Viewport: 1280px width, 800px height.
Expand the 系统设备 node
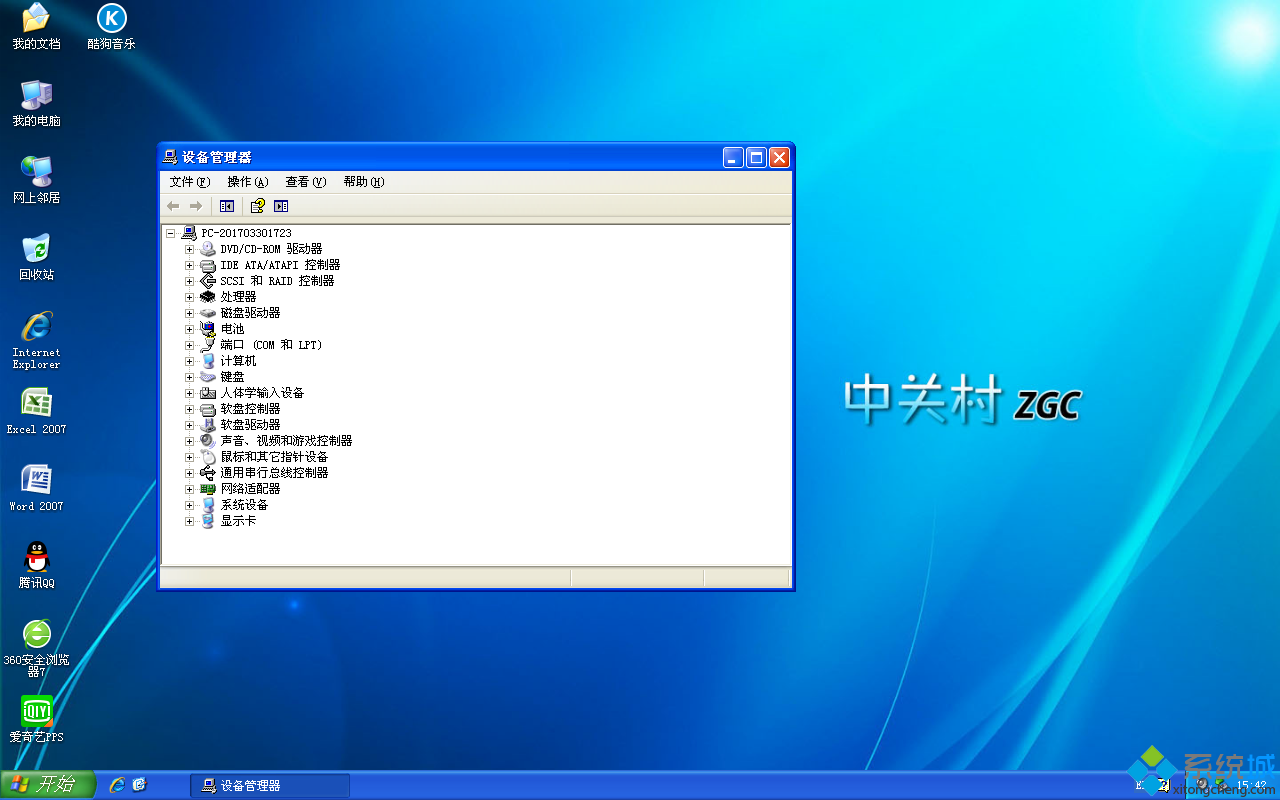point(189,505)
